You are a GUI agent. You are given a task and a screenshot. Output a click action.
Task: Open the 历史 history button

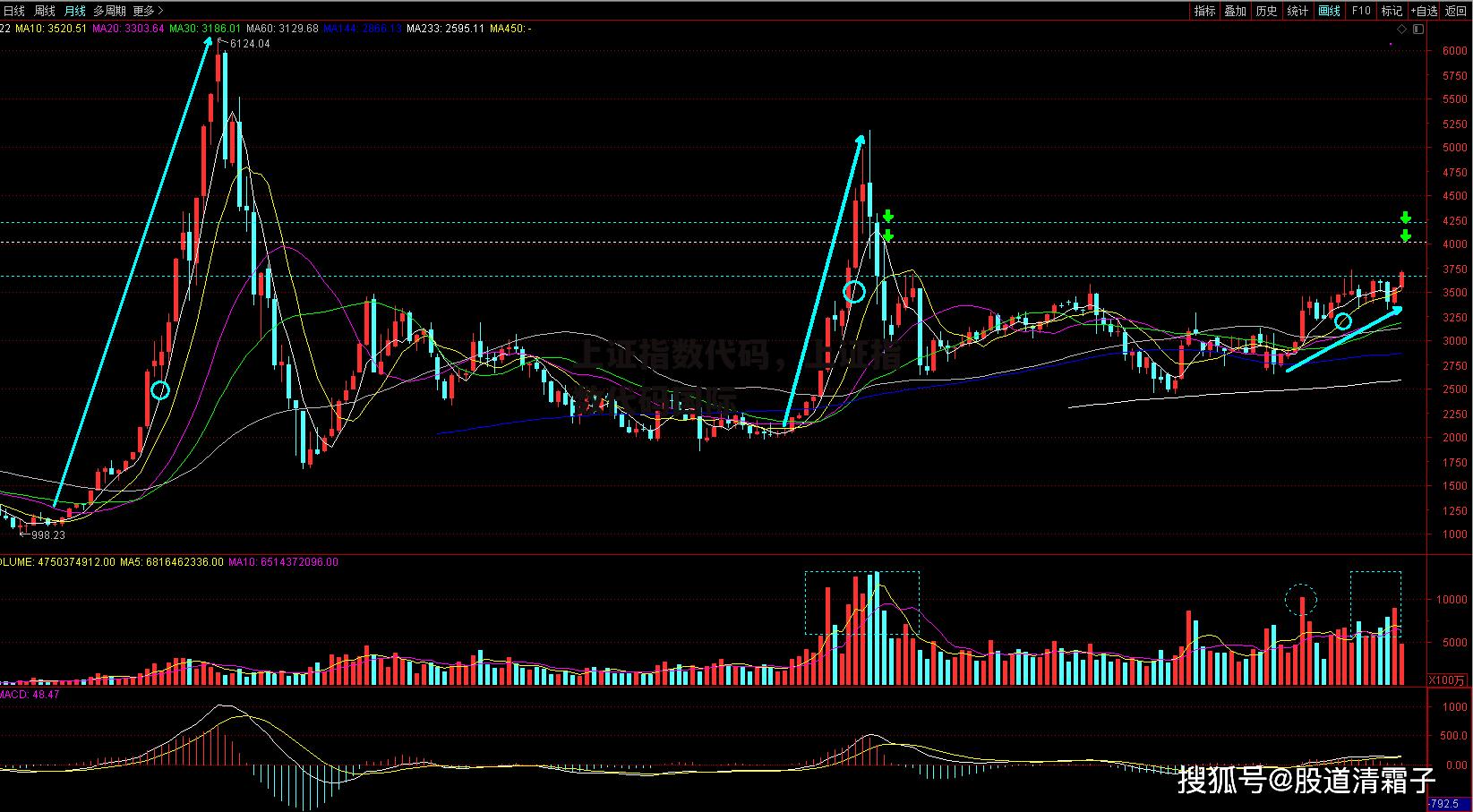1266,11
